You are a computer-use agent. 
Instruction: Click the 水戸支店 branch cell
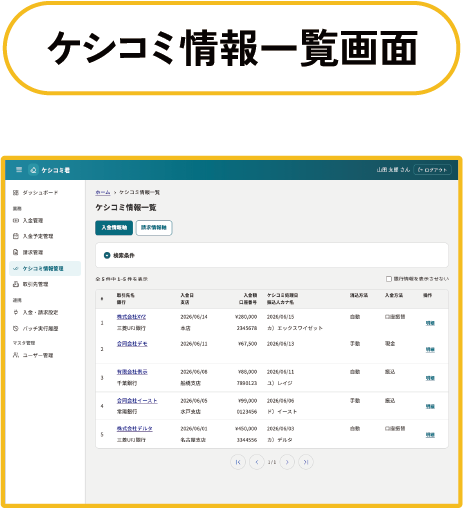click(x=191, y=412)
